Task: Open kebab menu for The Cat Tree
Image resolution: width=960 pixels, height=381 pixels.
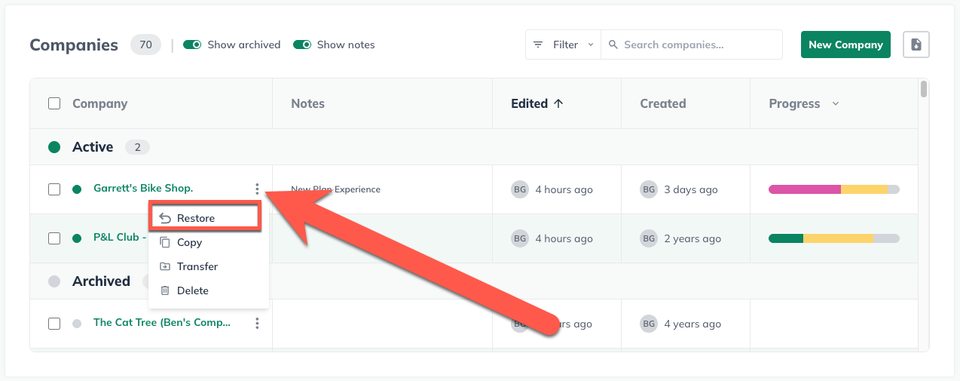Action: (x=257, y=323)
